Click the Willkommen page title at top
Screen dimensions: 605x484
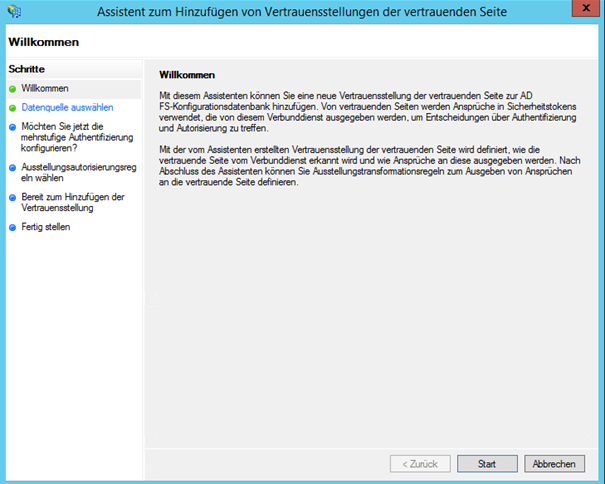44,42
